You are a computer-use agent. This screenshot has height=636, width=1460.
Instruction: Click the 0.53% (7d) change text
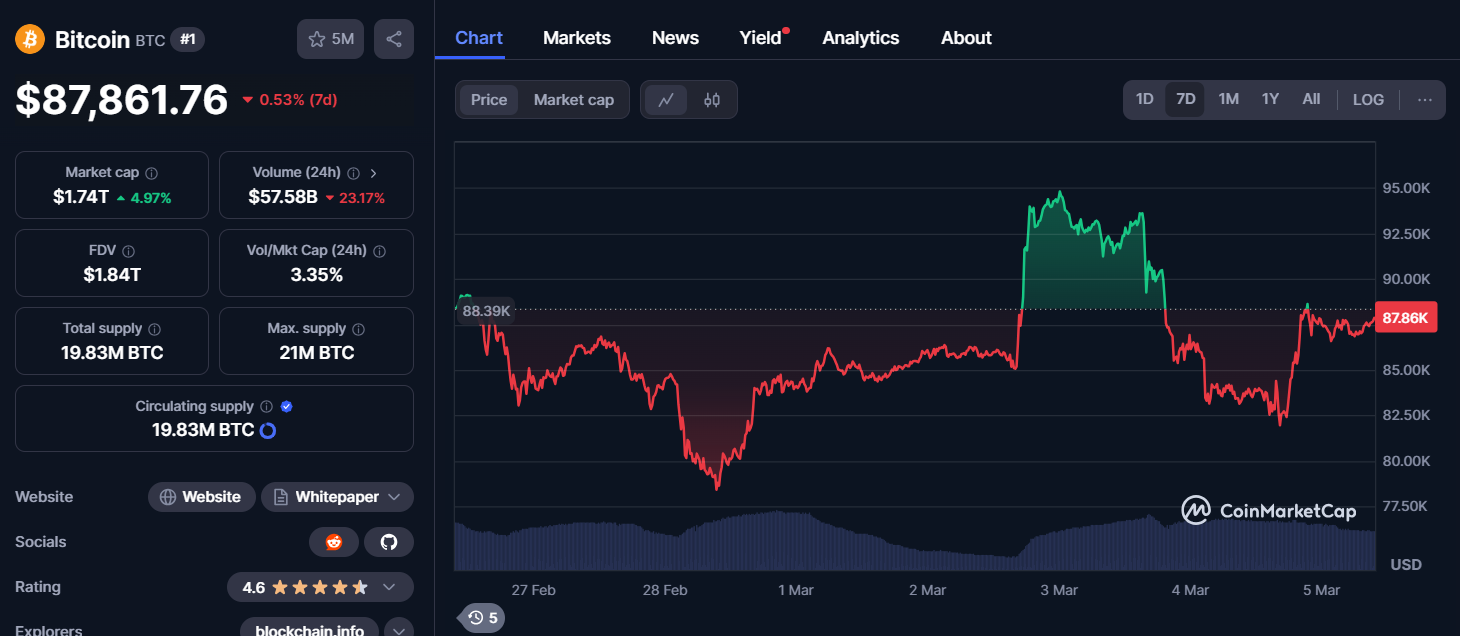tap(298, 100)
